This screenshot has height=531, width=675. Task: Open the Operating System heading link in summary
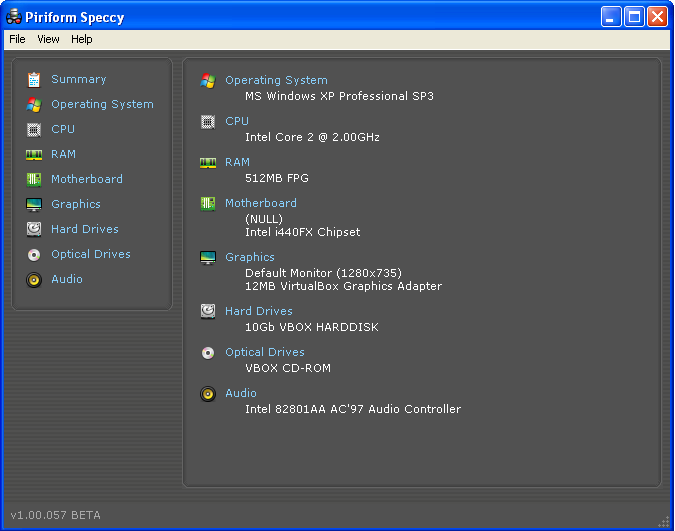[276, 81]
